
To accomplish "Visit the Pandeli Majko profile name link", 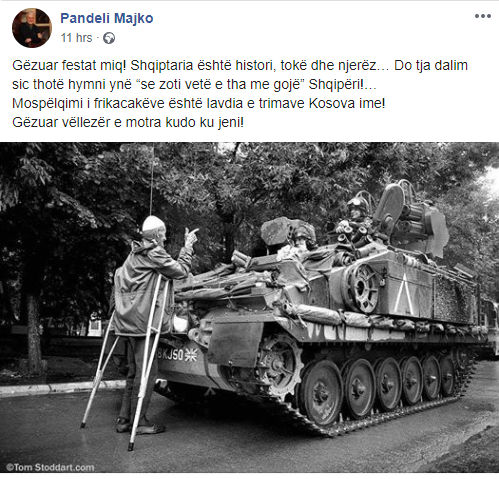I will pos(107,18).
